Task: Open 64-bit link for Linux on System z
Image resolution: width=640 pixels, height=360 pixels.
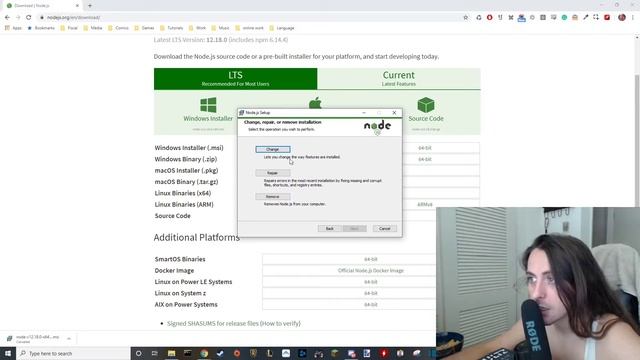Action: point(371,293)
